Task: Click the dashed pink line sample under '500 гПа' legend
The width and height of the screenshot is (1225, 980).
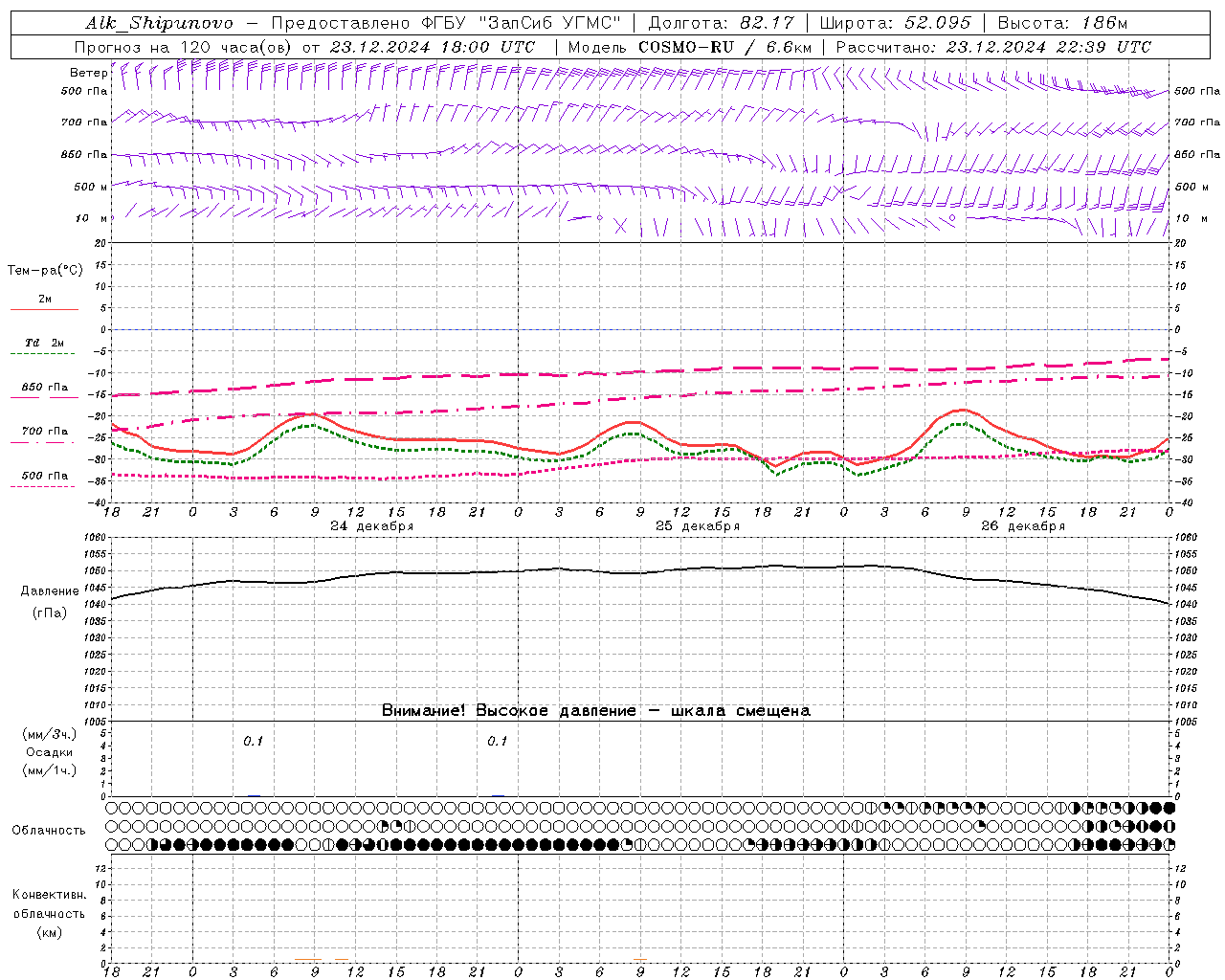Action: (43, 486)
